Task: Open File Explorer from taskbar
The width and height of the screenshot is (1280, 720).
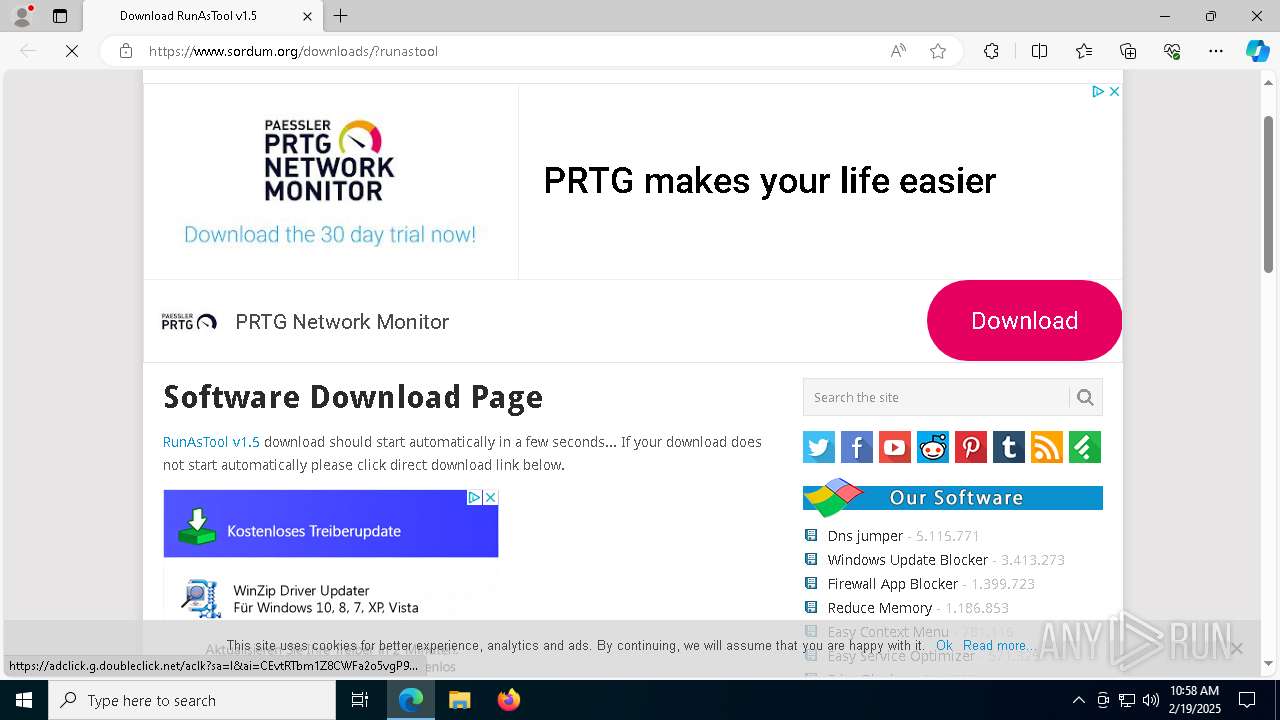Action: coord(459,700)
